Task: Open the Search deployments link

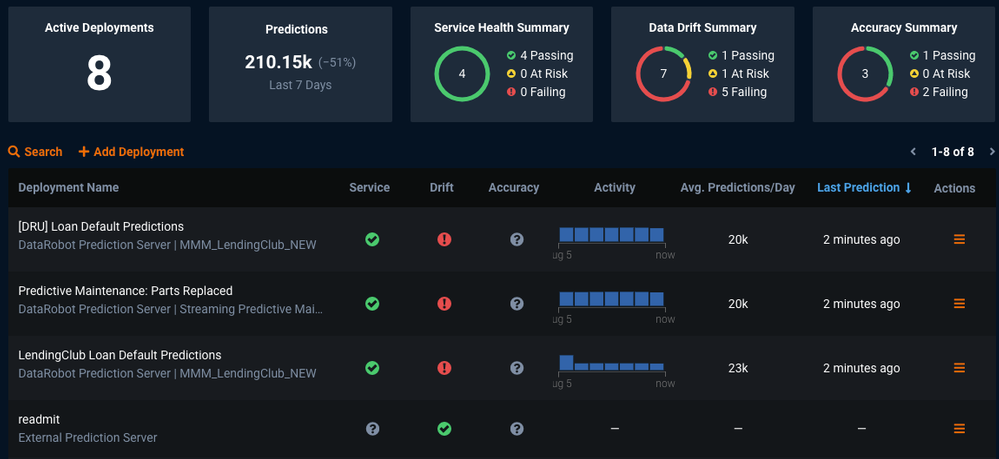Action: [x=35, y=152]
